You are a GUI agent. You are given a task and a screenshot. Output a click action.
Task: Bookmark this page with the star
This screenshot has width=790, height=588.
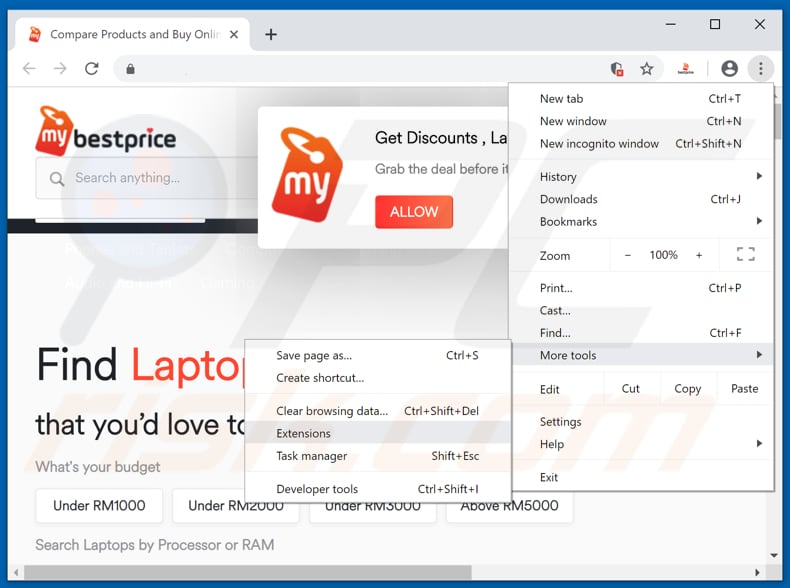coord(647,69)
